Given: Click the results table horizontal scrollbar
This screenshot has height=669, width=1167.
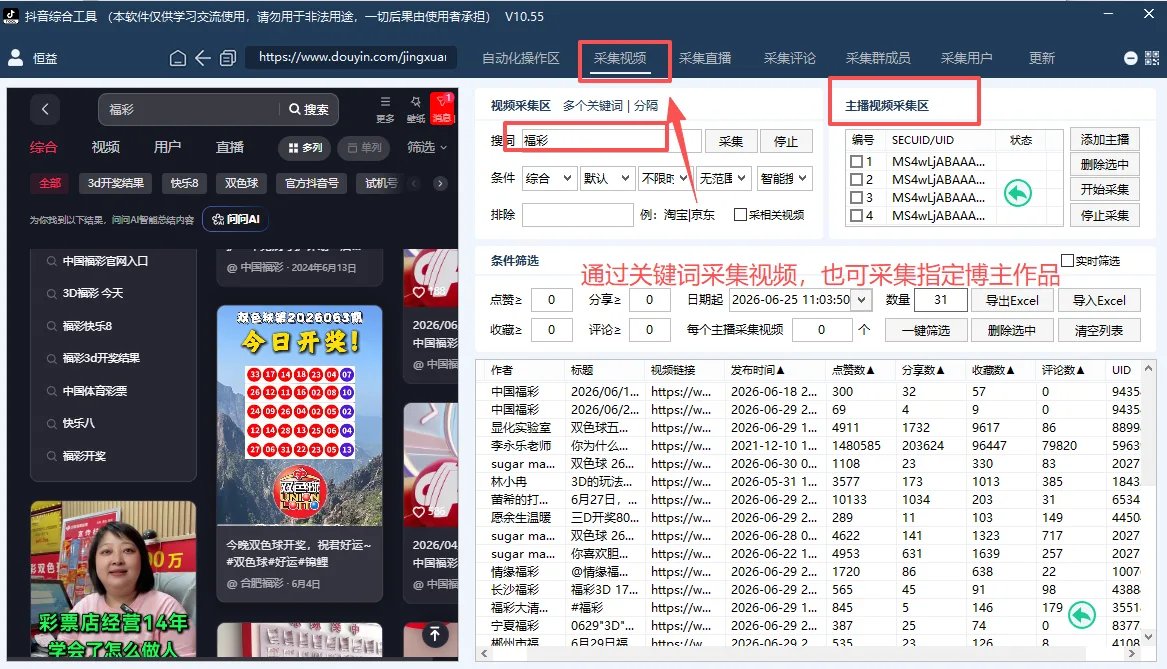Looking at the screenshot, I should [x=808, y=653].
